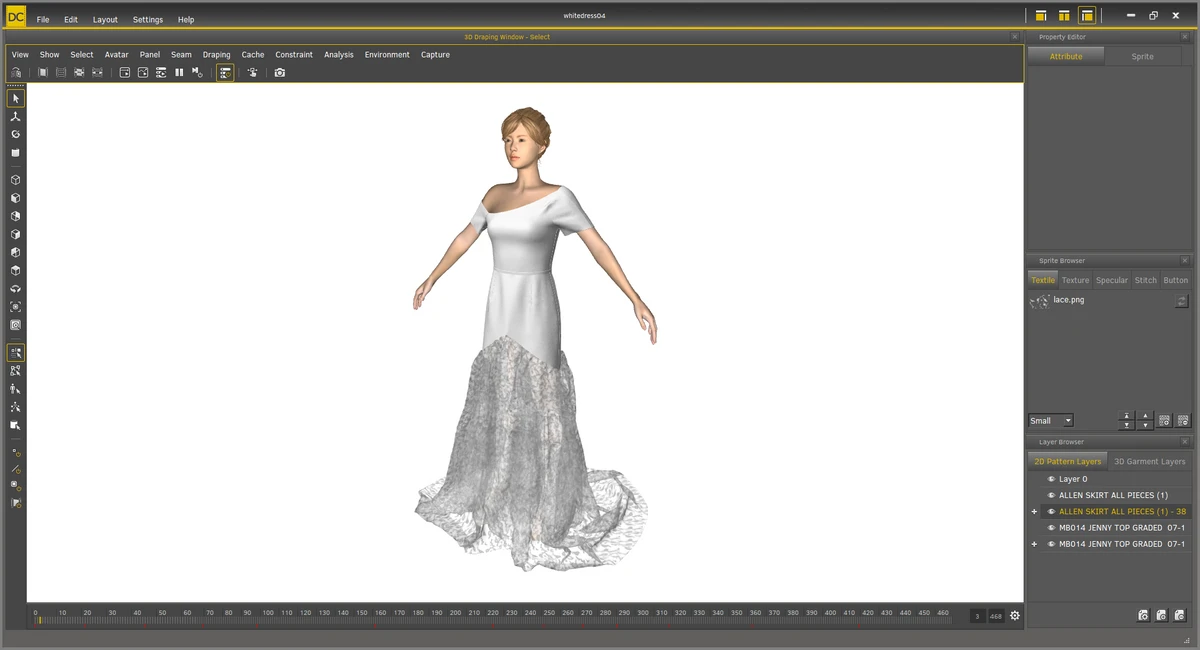
Task: Select the Specular tab in Sprite Browser
Action: (x=1112, y=281)
